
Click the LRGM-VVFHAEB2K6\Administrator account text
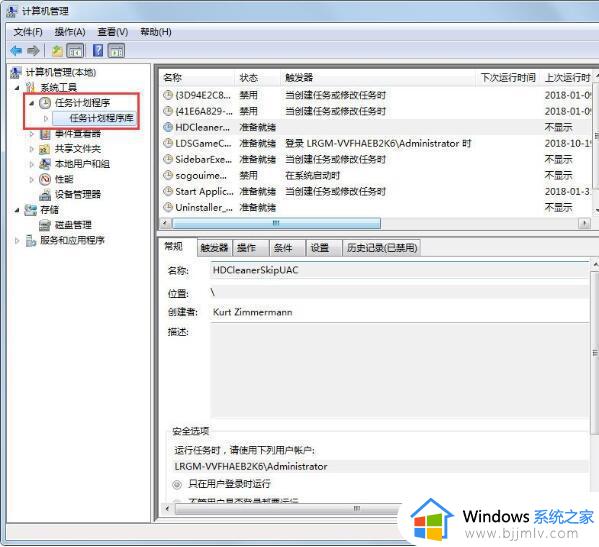click(251, 466)
